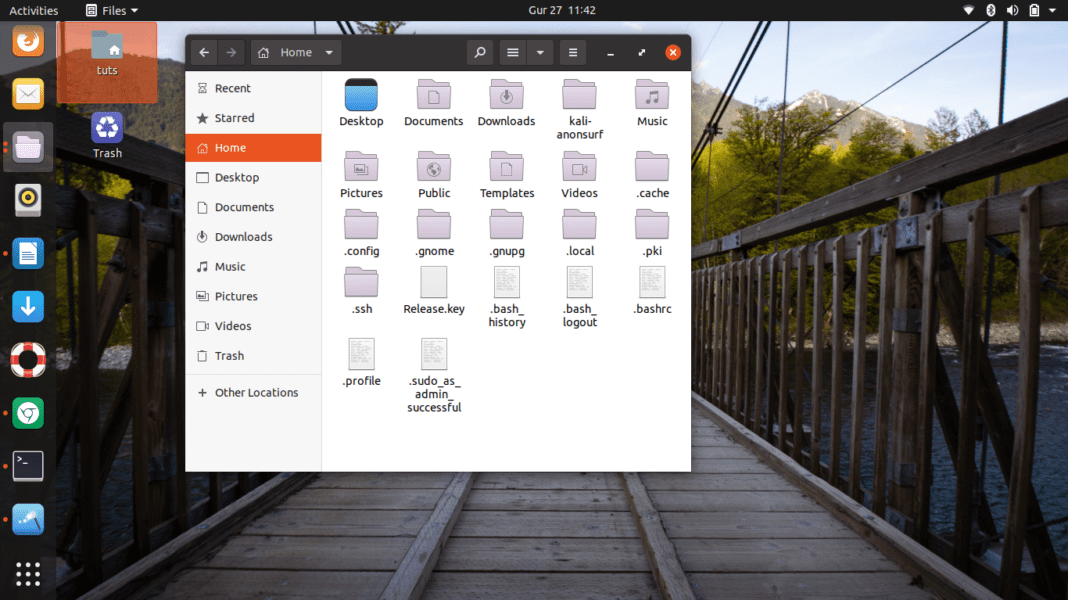
Task: Open Other Locations from the sidebar
Action: click(x=256, y=392)
